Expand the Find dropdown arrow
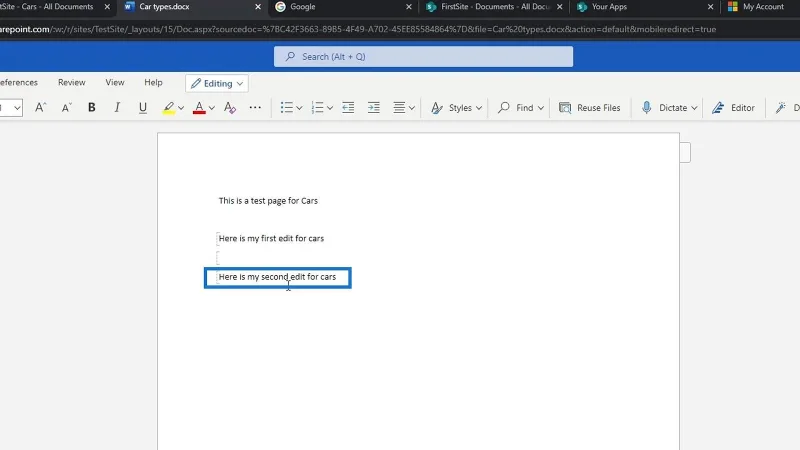The width and height of the screenshot is (800, 450). click(x=541, y=108)
